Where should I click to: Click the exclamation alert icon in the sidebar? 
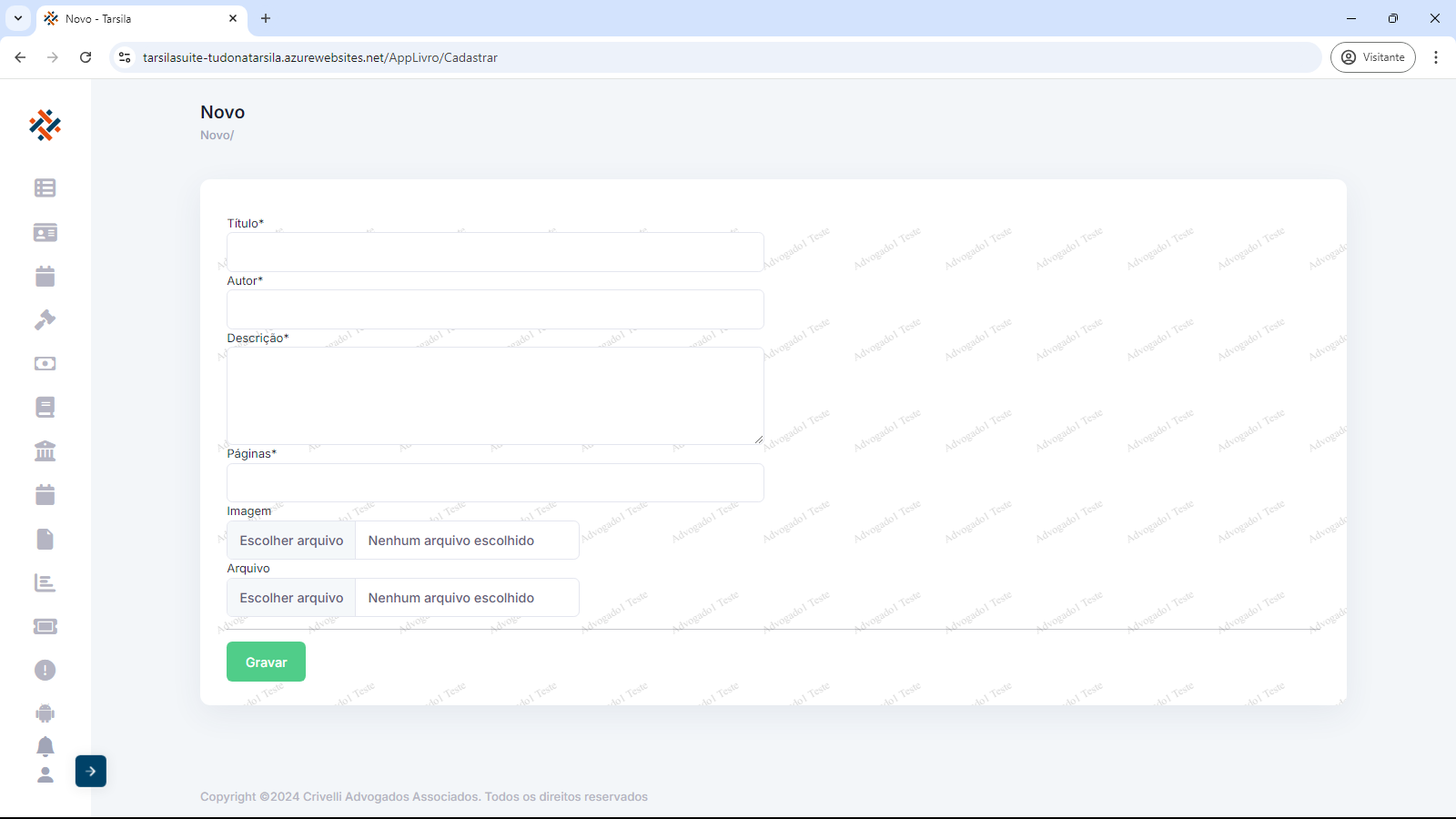45,671
